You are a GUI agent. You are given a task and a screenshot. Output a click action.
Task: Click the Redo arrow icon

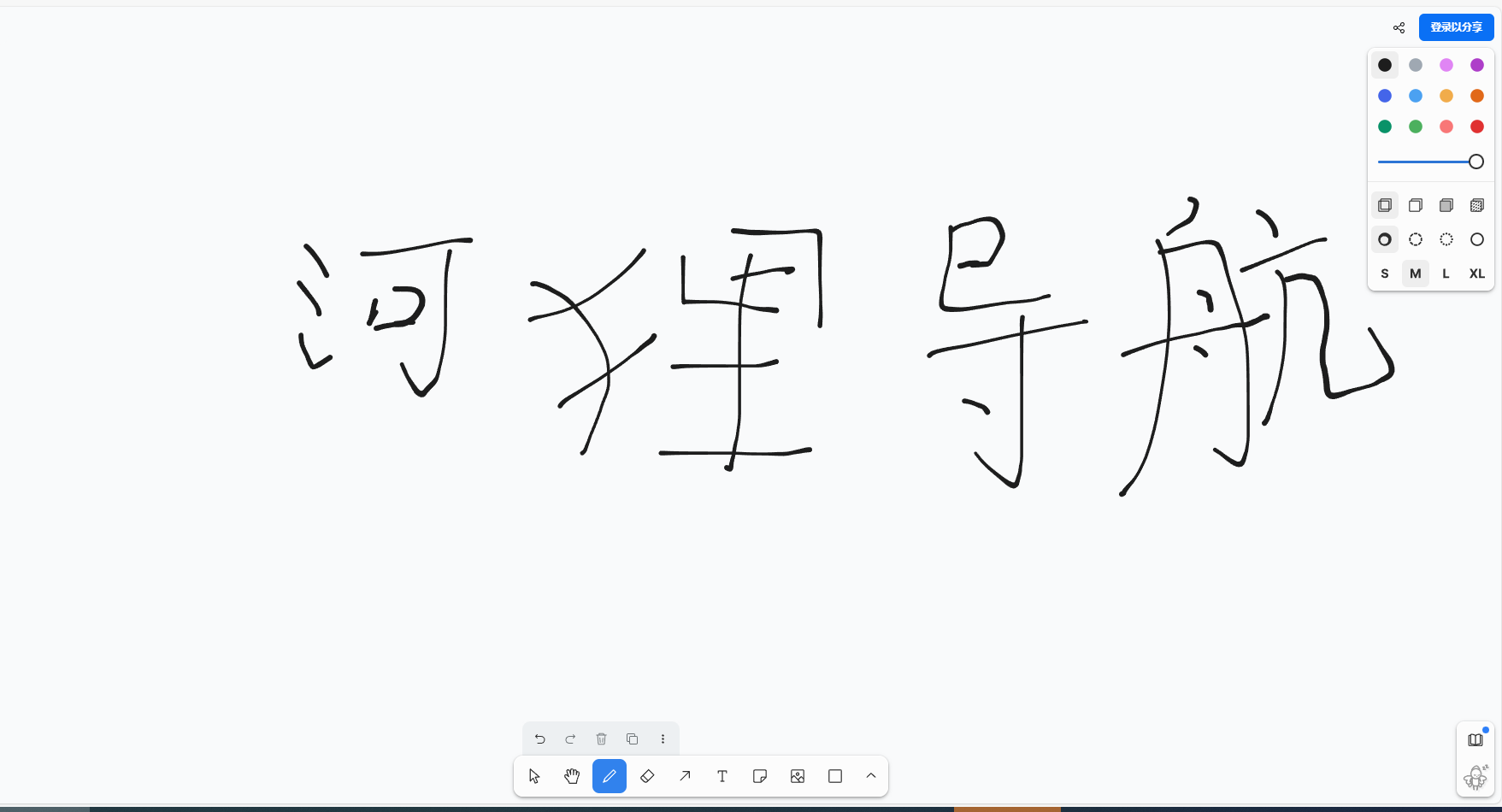[570, 738]
